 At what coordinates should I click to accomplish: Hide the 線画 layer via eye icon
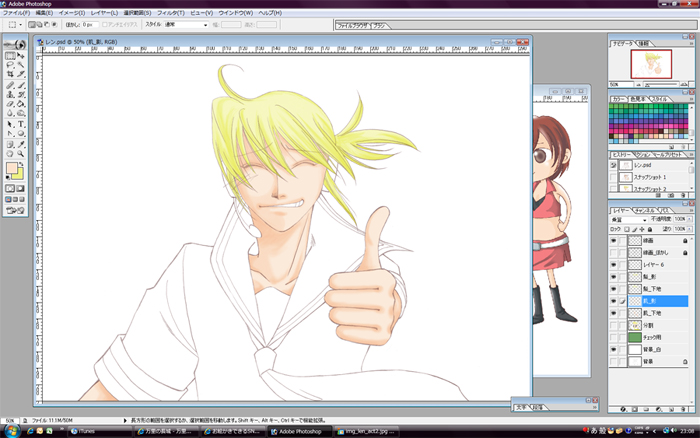point(614,240)
